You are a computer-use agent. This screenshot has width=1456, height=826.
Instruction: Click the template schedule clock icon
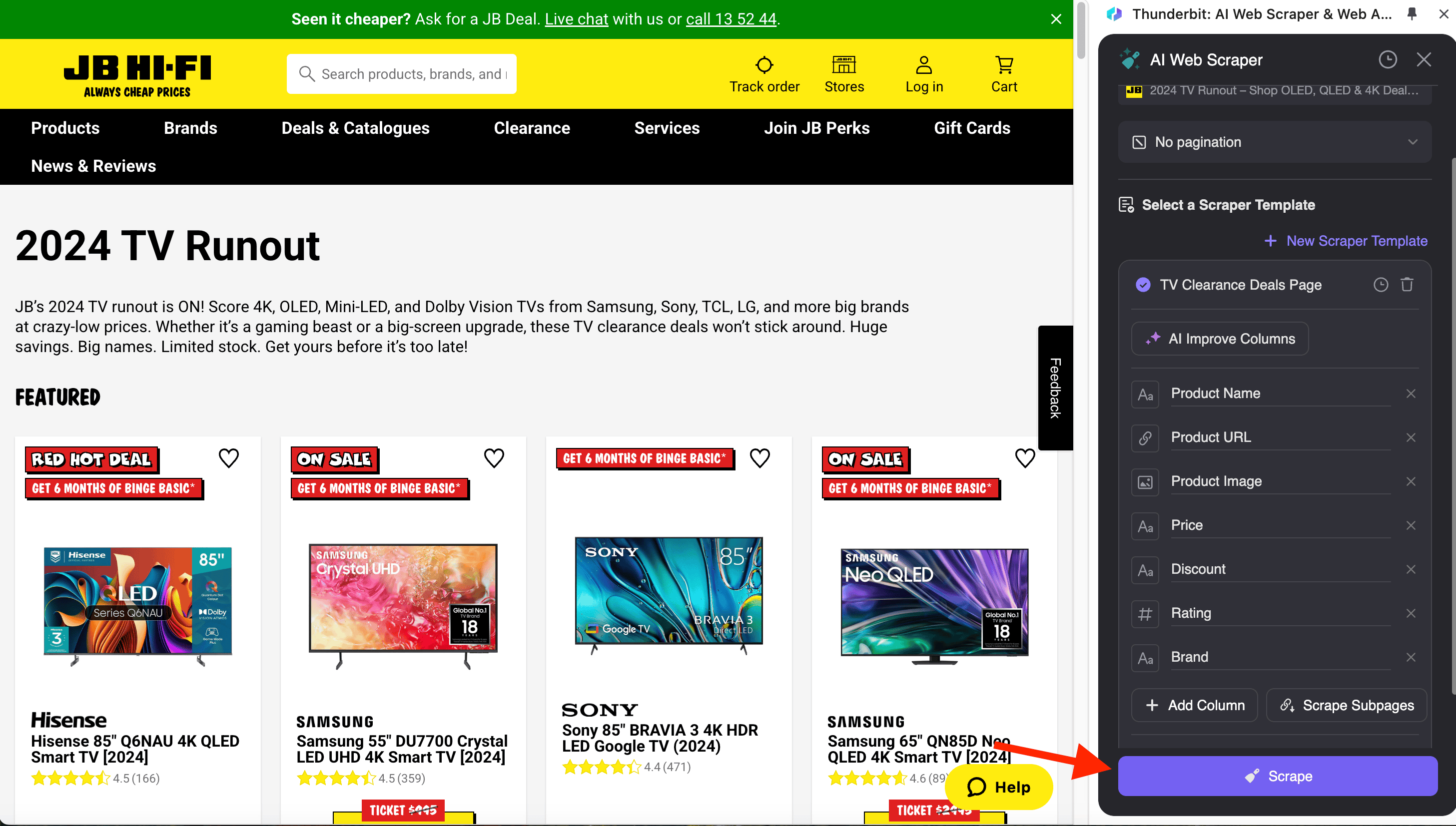coord(1381,285)
